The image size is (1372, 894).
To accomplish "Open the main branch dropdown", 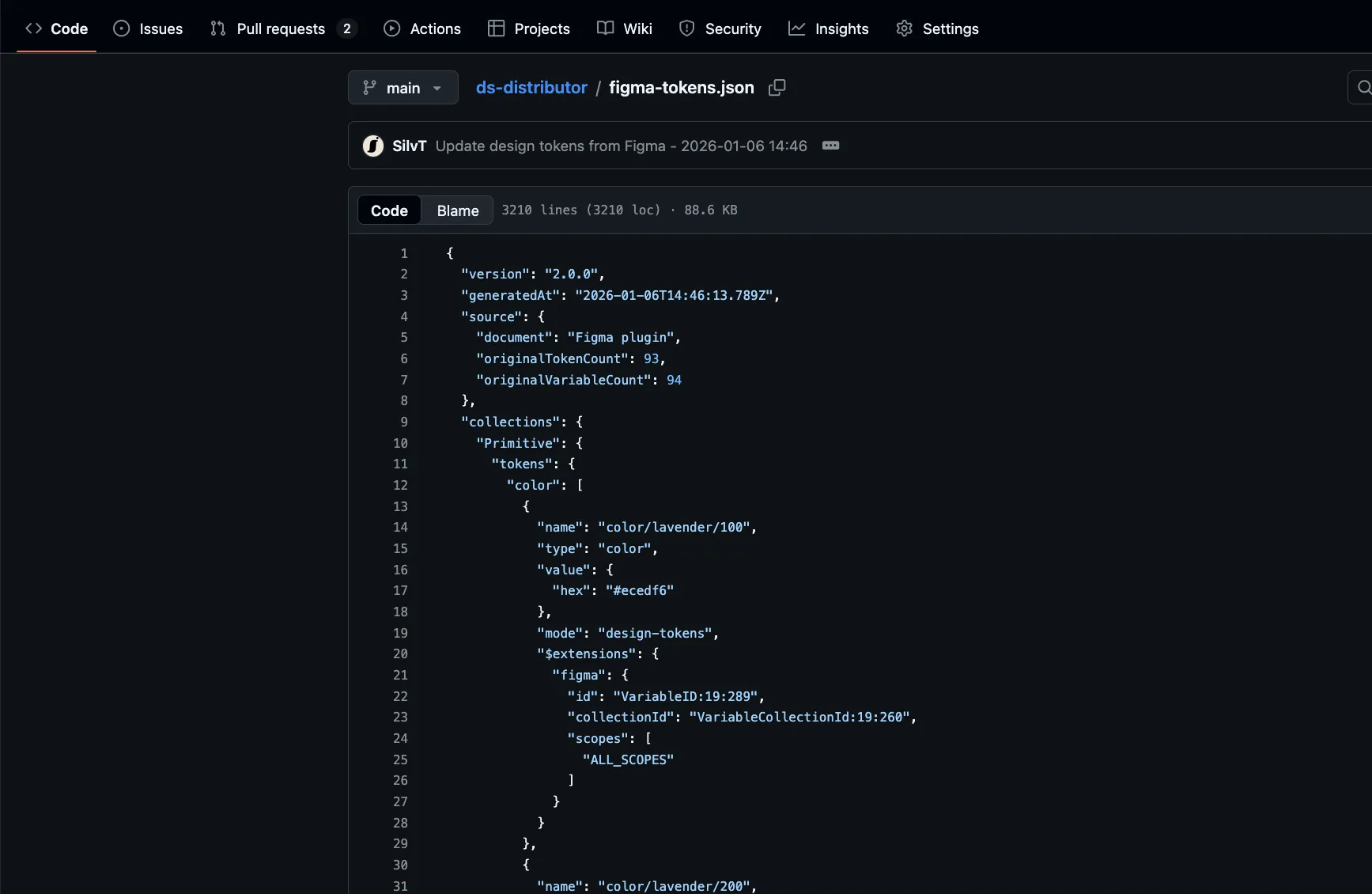I will [x=403, y=88].
